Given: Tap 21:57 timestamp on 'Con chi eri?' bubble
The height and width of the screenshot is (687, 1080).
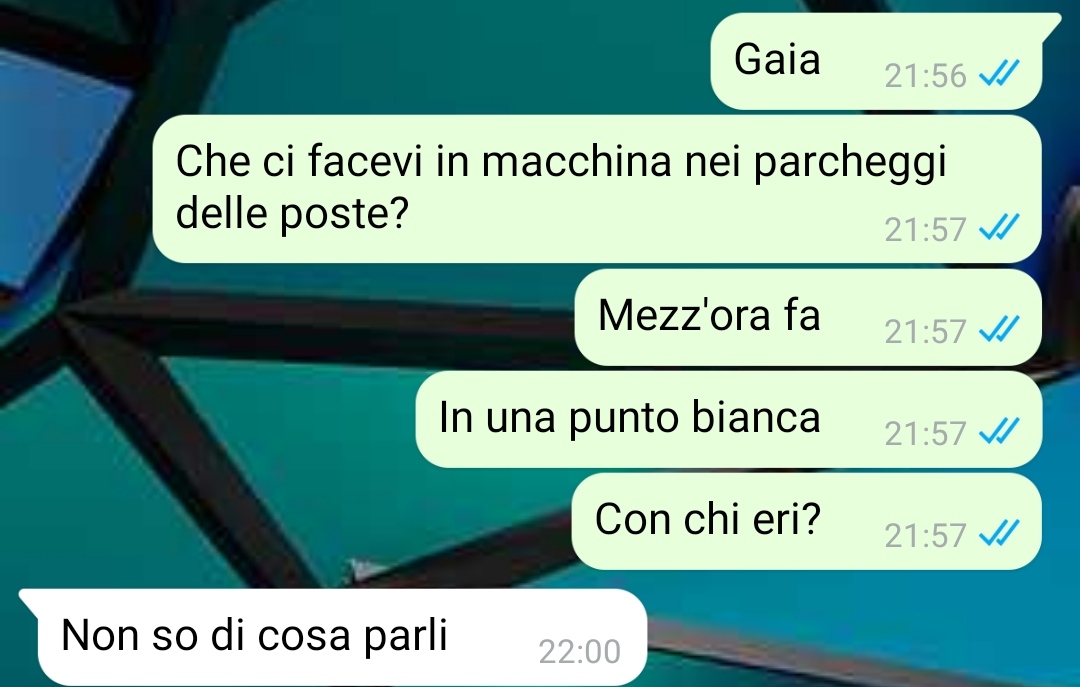Looking at the screenshot, I should (925, 536).
